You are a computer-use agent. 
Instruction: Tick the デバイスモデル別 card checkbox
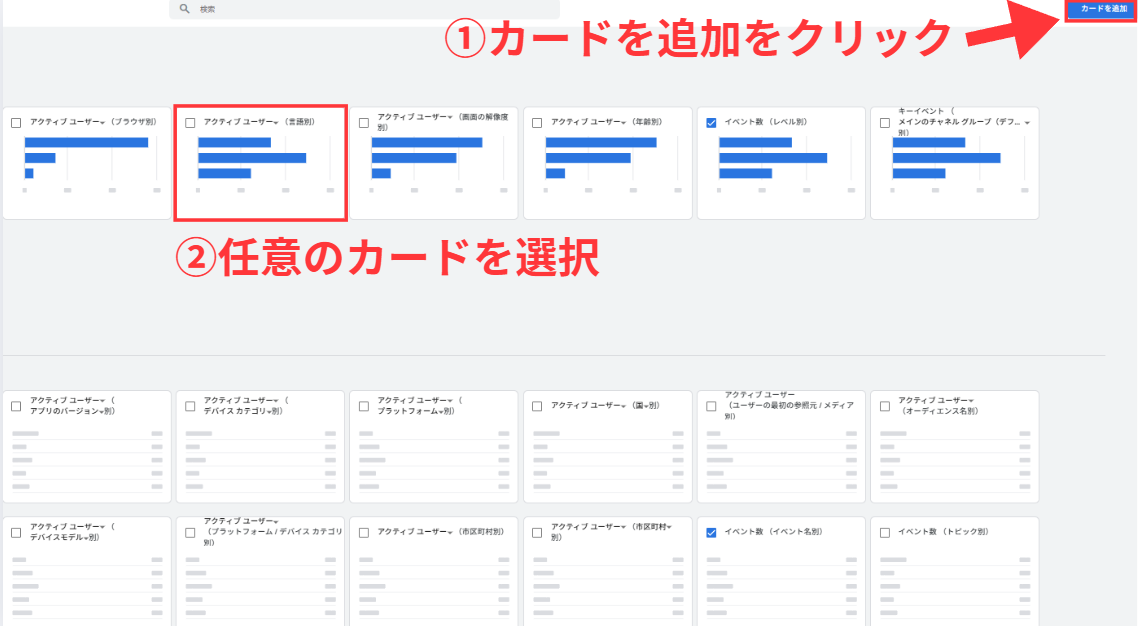tap(16, 533)
